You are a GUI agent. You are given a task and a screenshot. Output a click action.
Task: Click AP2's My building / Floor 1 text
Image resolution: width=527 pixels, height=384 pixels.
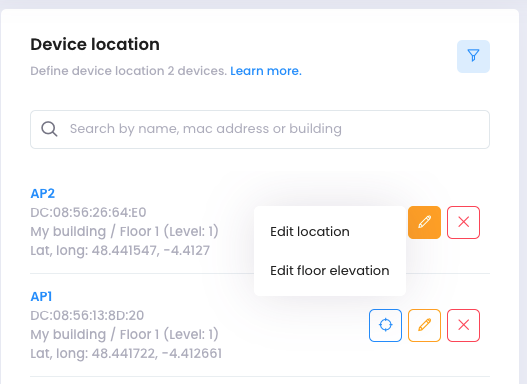pyautogui.click(x=124, y=231)
